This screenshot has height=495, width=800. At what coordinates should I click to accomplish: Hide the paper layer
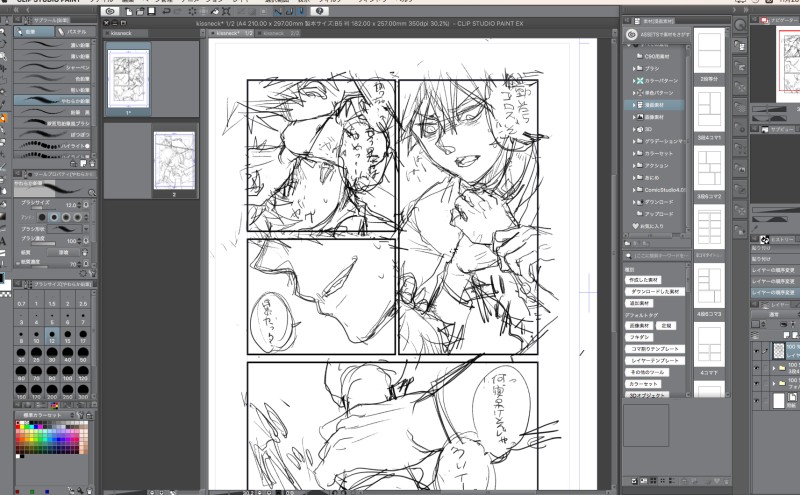coord(756,401)
